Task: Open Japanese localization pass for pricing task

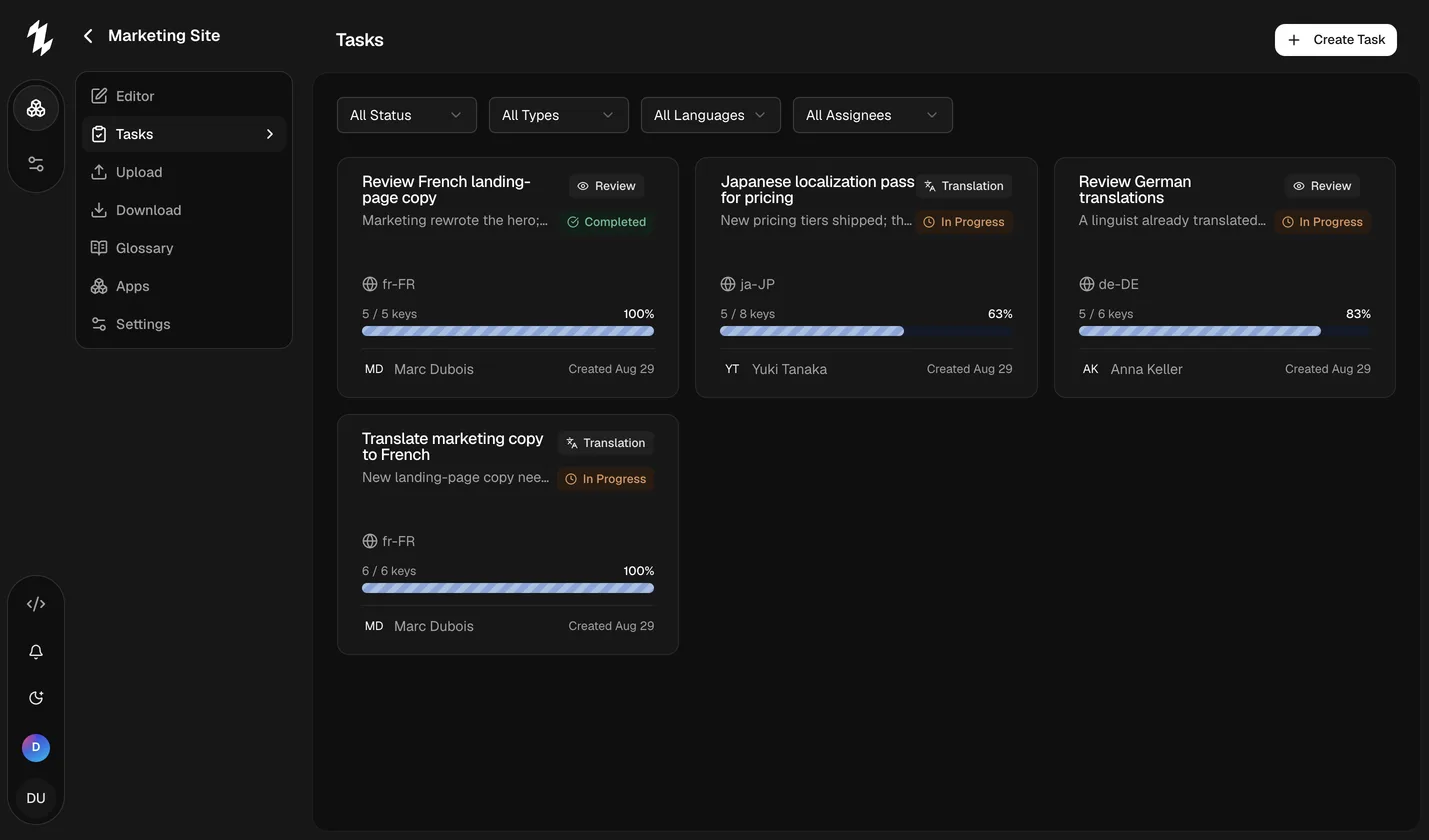Action: (x=866, y=277)
